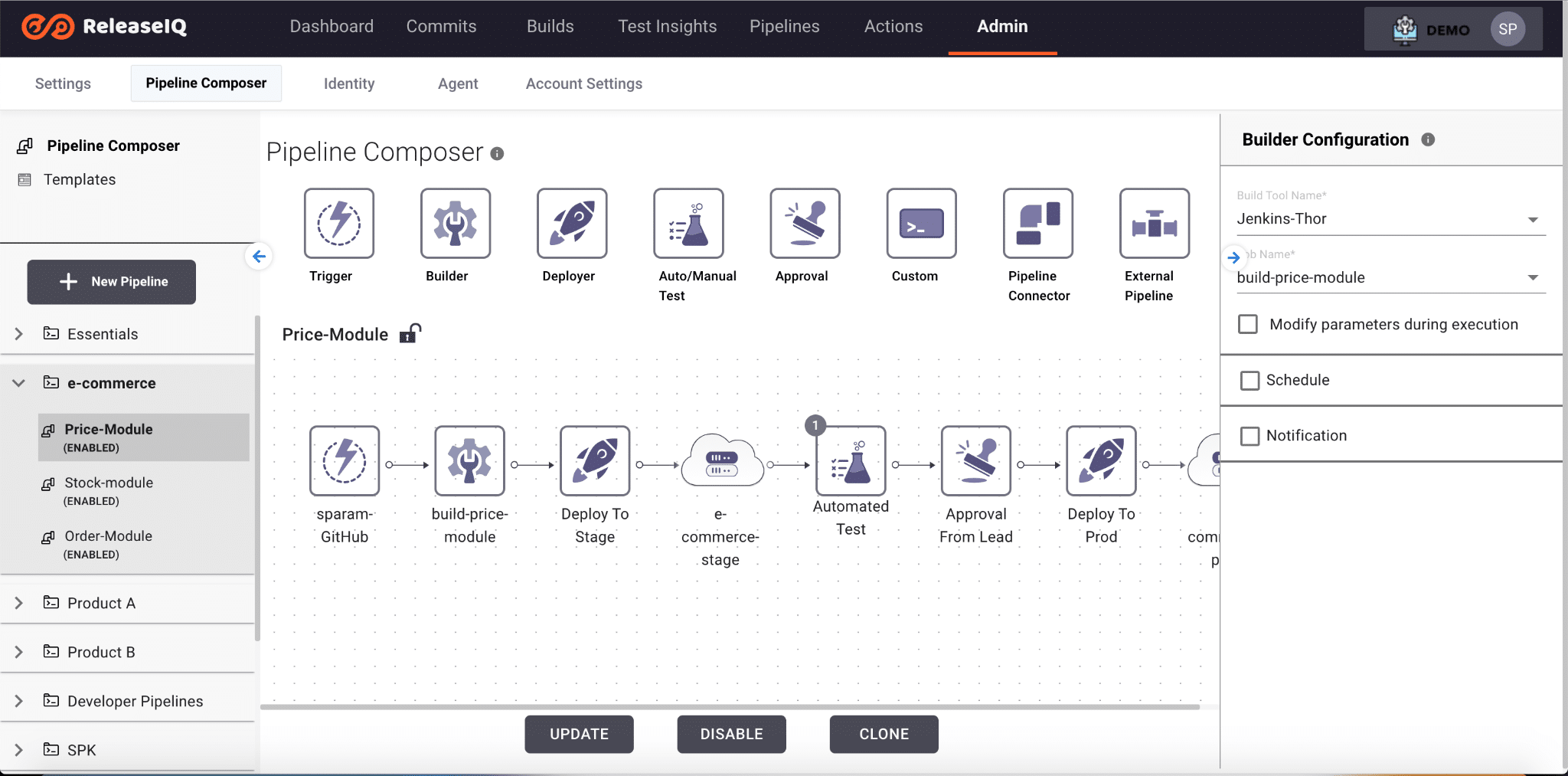Switch to Test Insights
The image size is (1568, 776).
(667, 26)
